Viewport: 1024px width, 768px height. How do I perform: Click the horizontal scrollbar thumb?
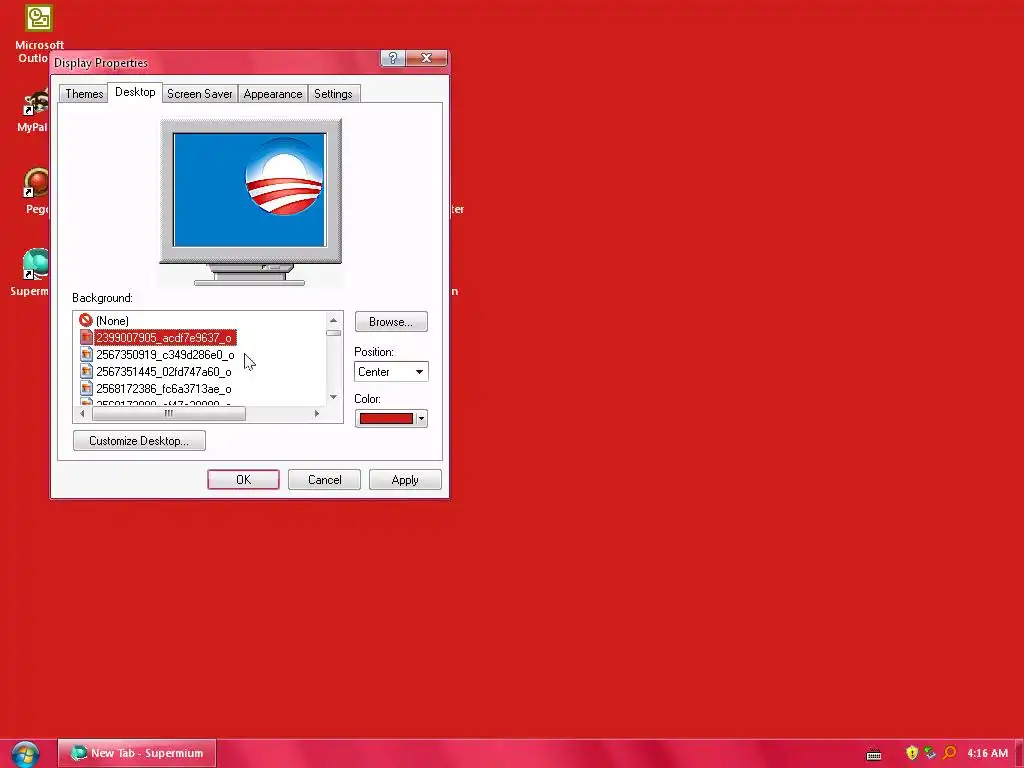pos(169,413)
